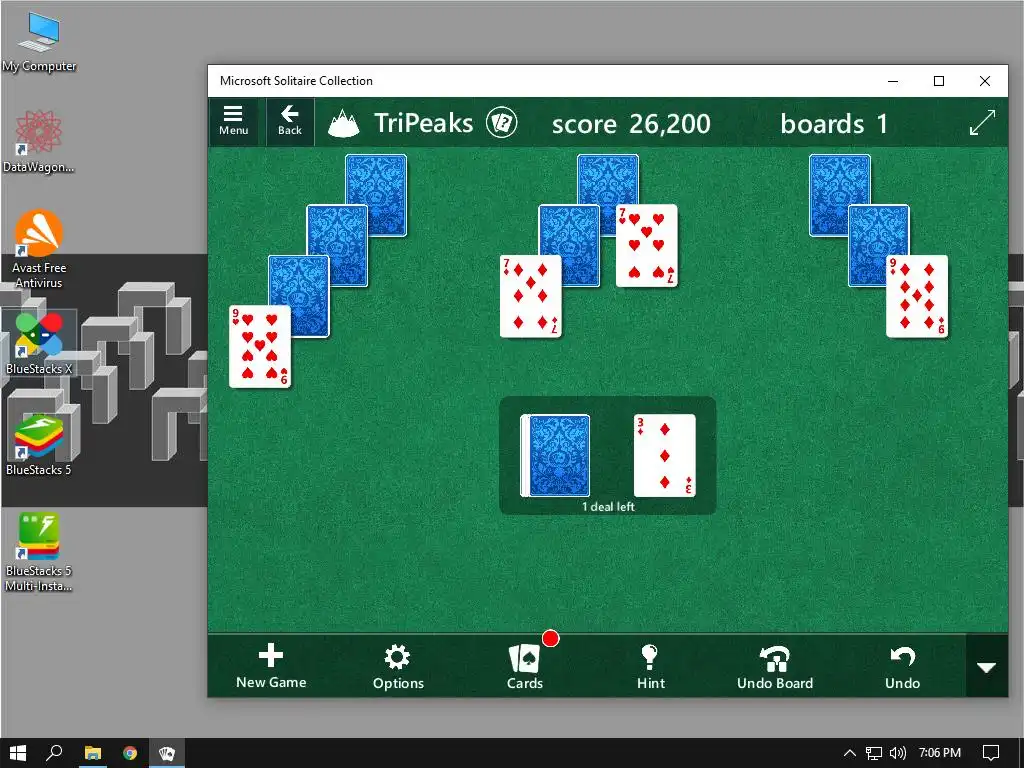Click the score 26,200 text
This screenshot has height=768, width=1024.
coord(631,123)
